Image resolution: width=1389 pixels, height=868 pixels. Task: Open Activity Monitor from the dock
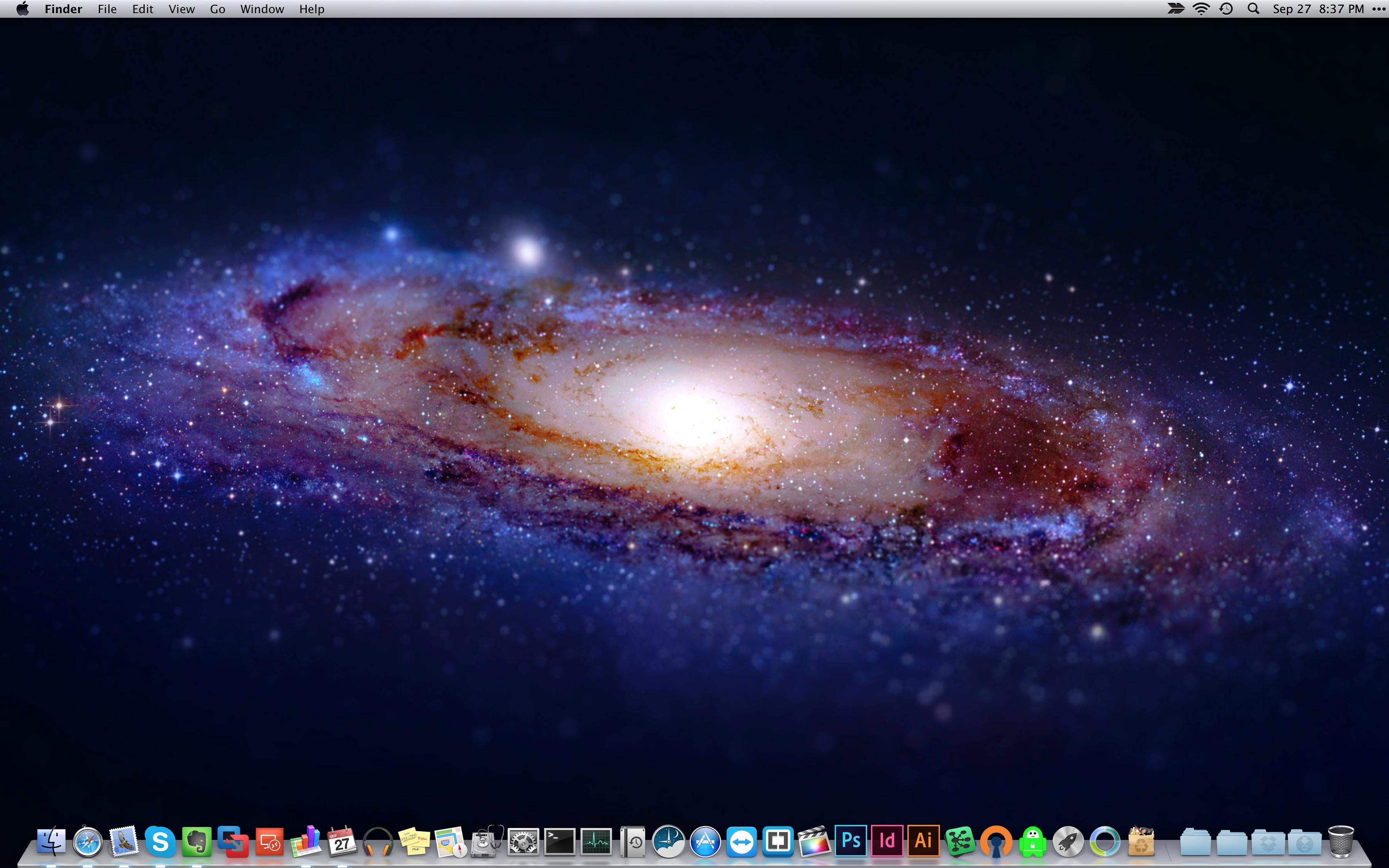[596, 842]
